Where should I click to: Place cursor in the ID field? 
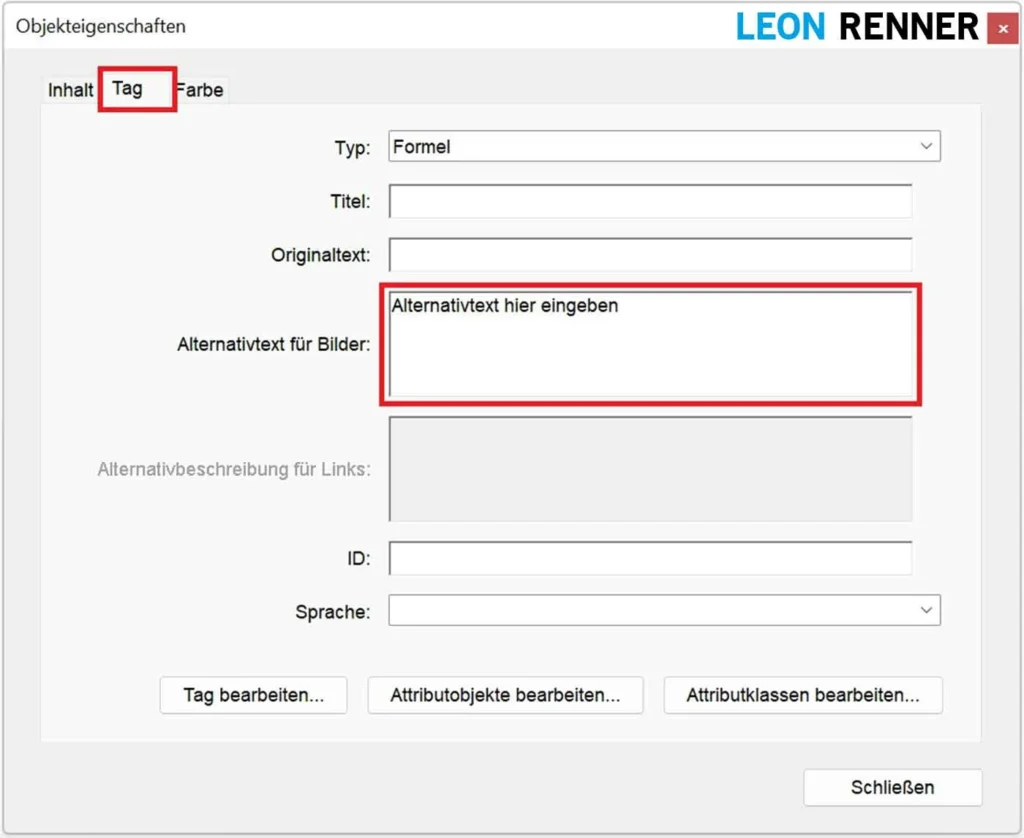tap(650, 558)
